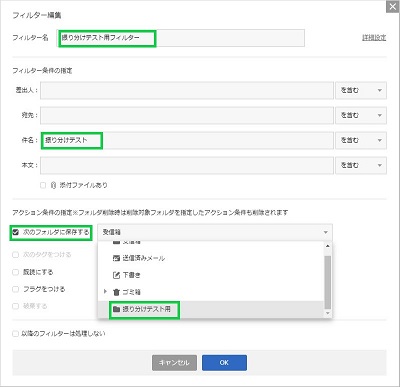400x387 pixels.
Task: Click the OK button
Action: (x=224, y=363)
